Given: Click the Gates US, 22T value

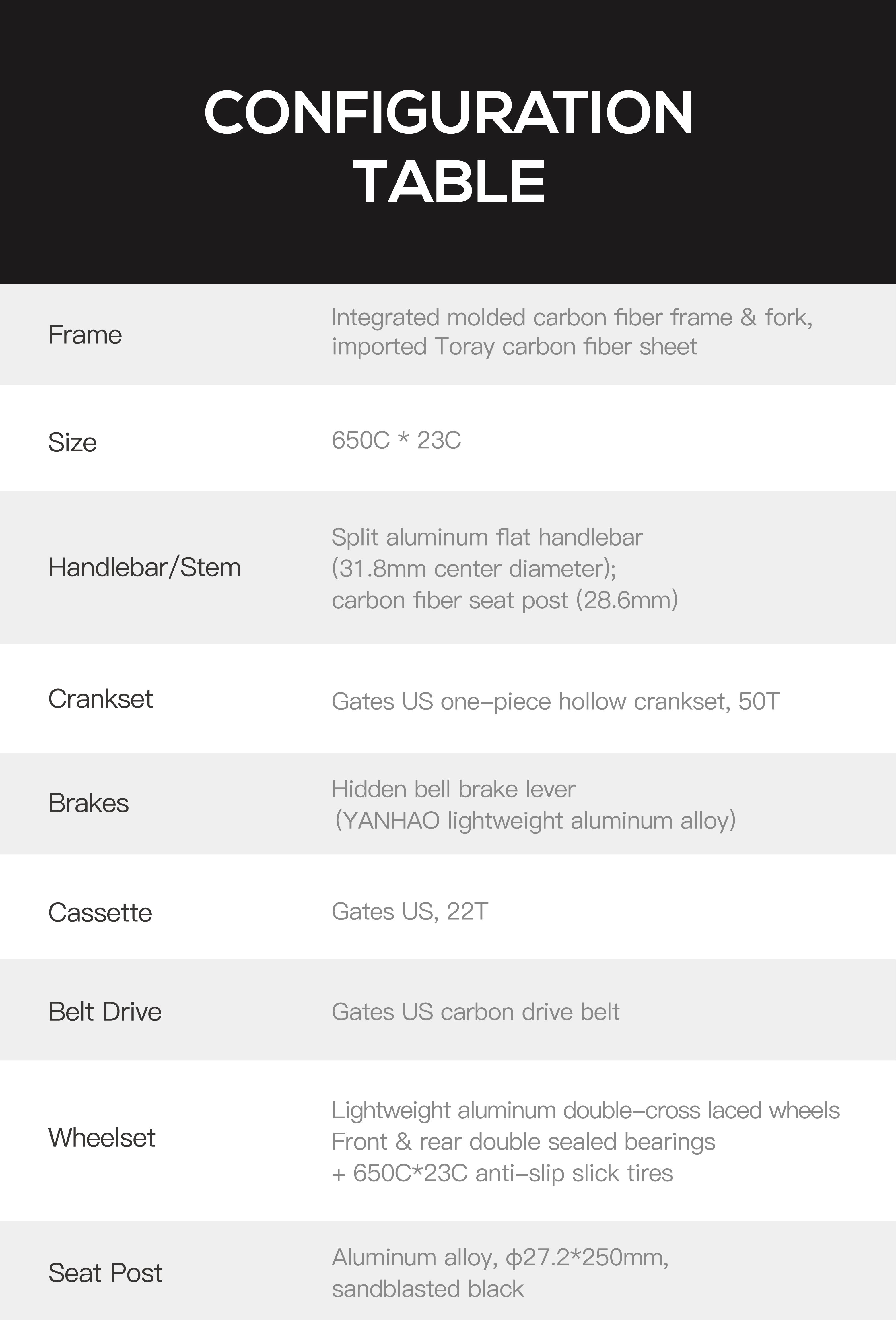Looking at the screenshot, I should [410, 912].
